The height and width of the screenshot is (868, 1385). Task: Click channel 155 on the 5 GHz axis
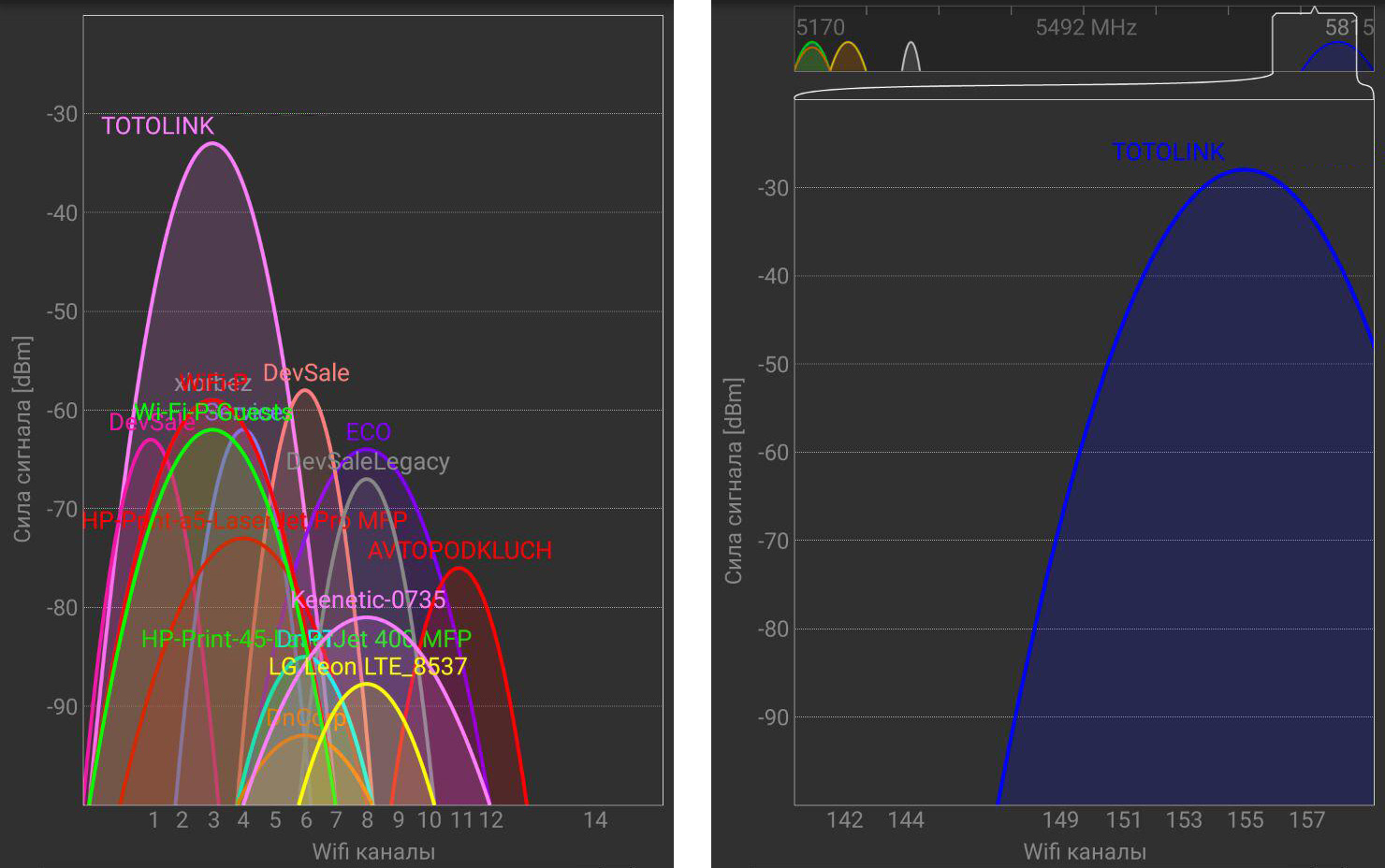(1246, 820)
